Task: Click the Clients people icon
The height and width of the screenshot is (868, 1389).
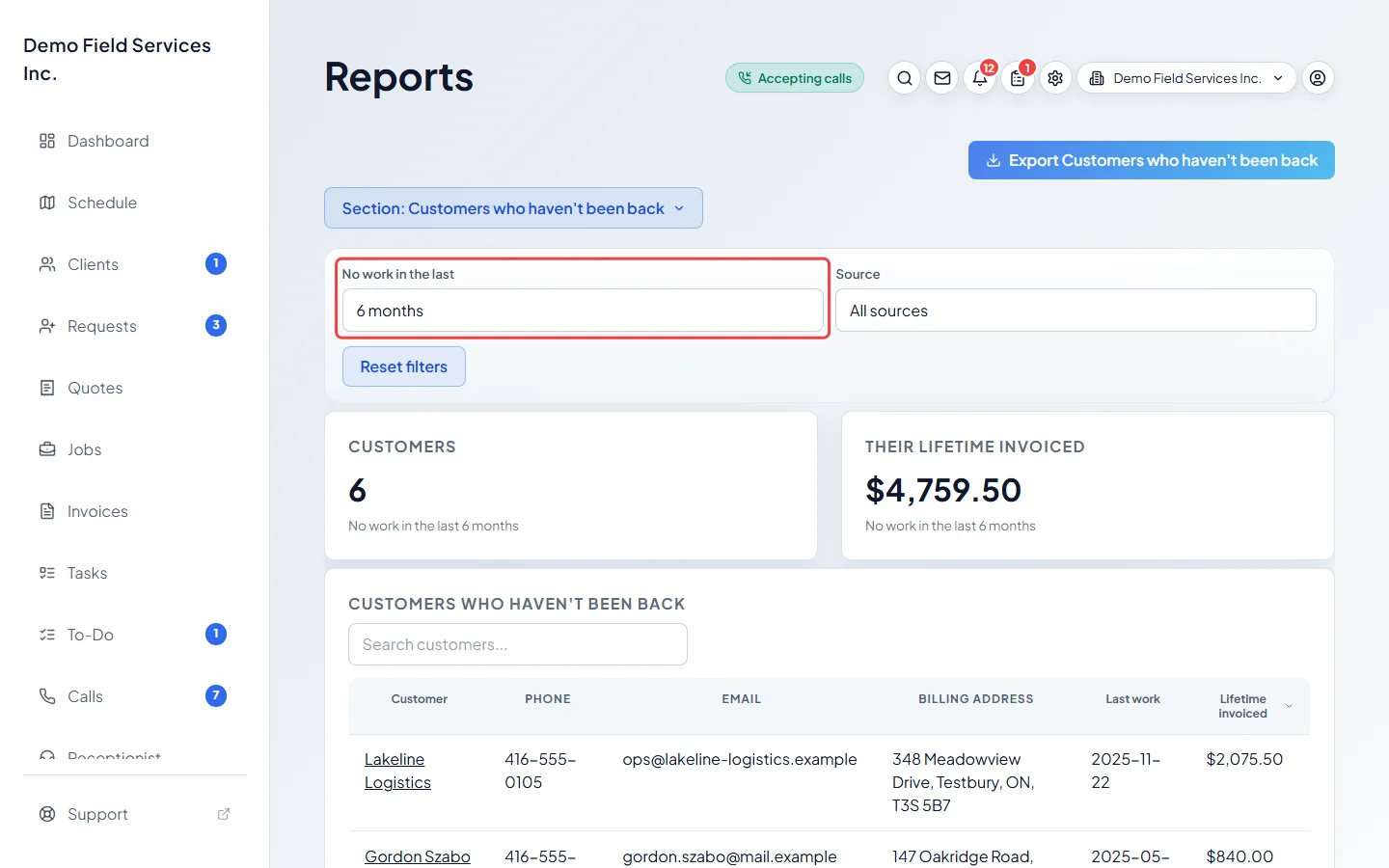Action: pyautogui.click(x=47, y=264)
